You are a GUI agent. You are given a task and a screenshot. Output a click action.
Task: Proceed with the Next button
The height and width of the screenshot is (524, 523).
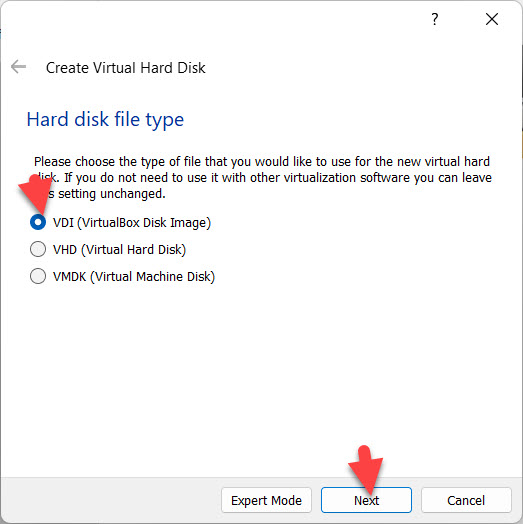366,500
